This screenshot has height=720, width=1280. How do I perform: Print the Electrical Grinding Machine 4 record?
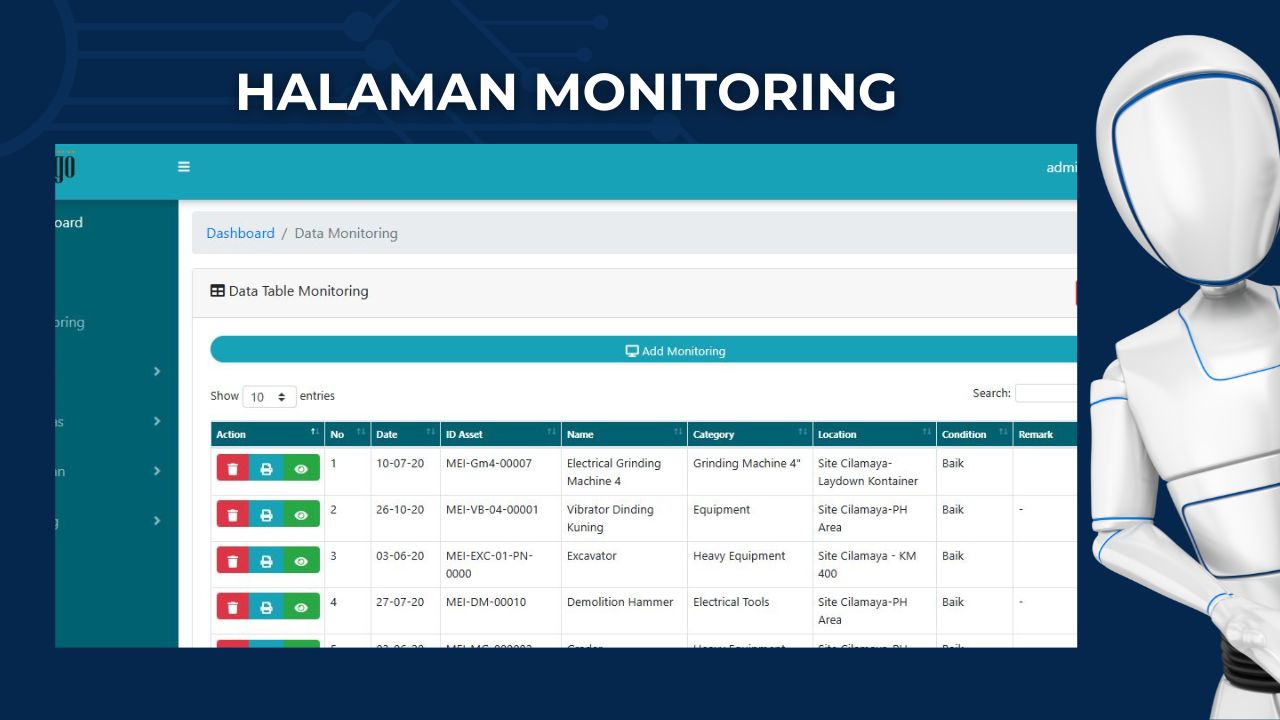pyautogui.click(x=266, y=468)
